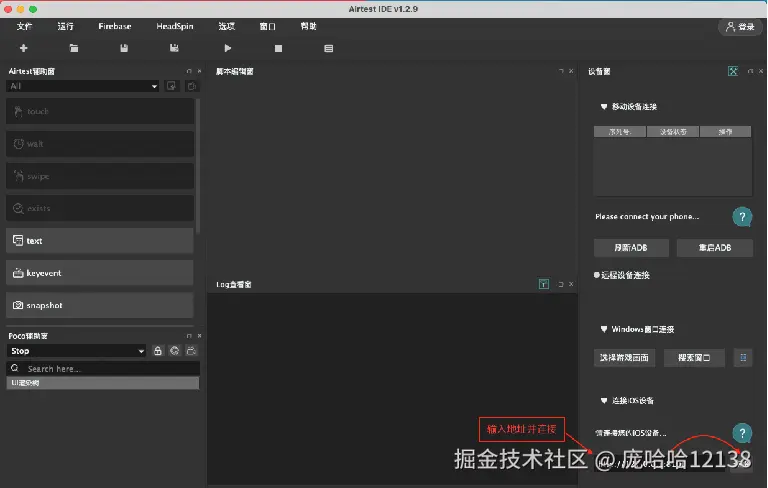Click the 选择游戏画面 button

point(624,358)
